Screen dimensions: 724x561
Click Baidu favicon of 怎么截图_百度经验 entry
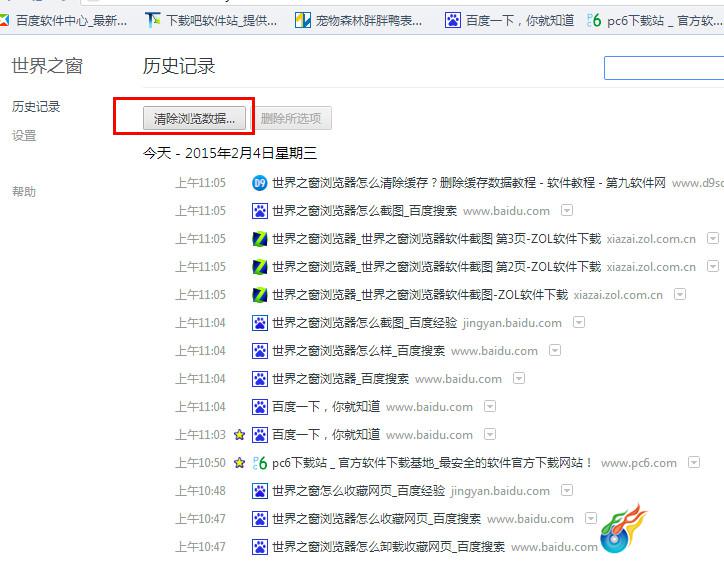click(x=259, y=323)
